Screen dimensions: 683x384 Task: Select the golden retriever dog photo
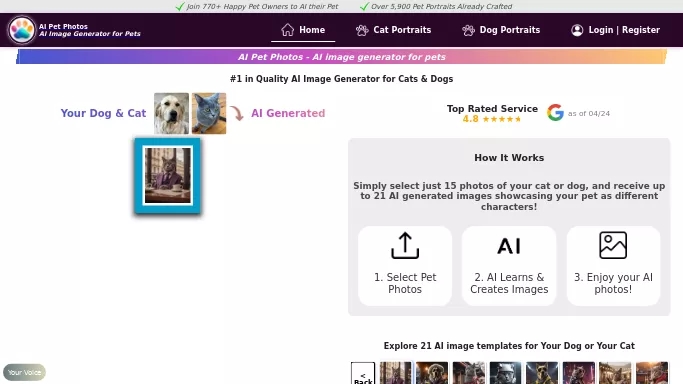tap(171, 113)
